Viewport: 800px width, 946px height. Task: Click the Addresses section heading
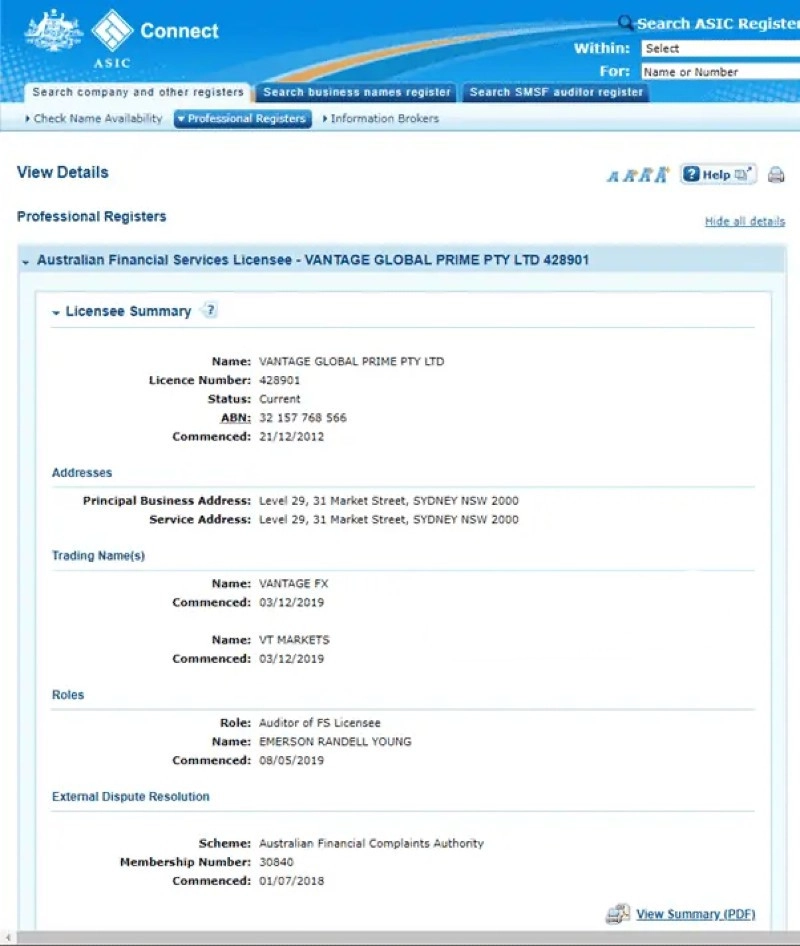coord(82,472)
